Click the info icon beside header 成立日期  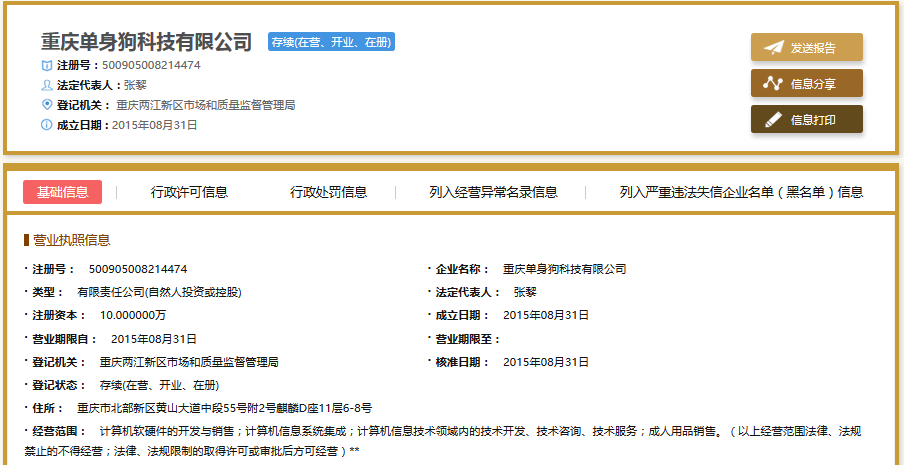coord(46,125)
